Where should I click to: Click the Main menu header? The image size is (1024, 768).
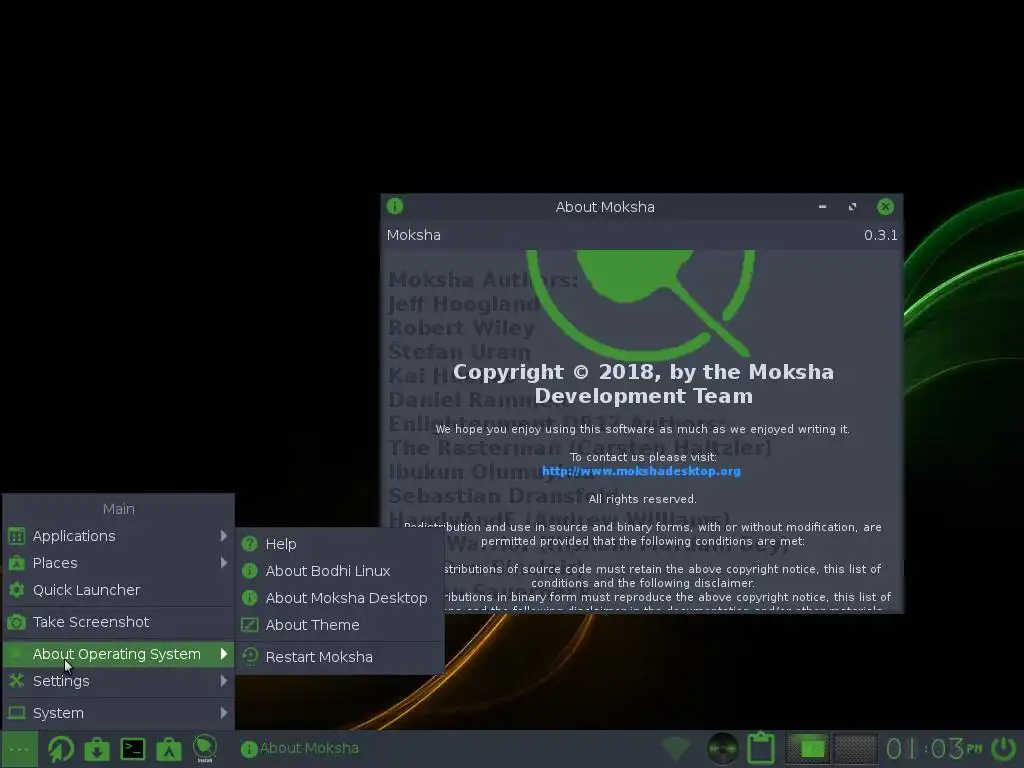point(119,509)
